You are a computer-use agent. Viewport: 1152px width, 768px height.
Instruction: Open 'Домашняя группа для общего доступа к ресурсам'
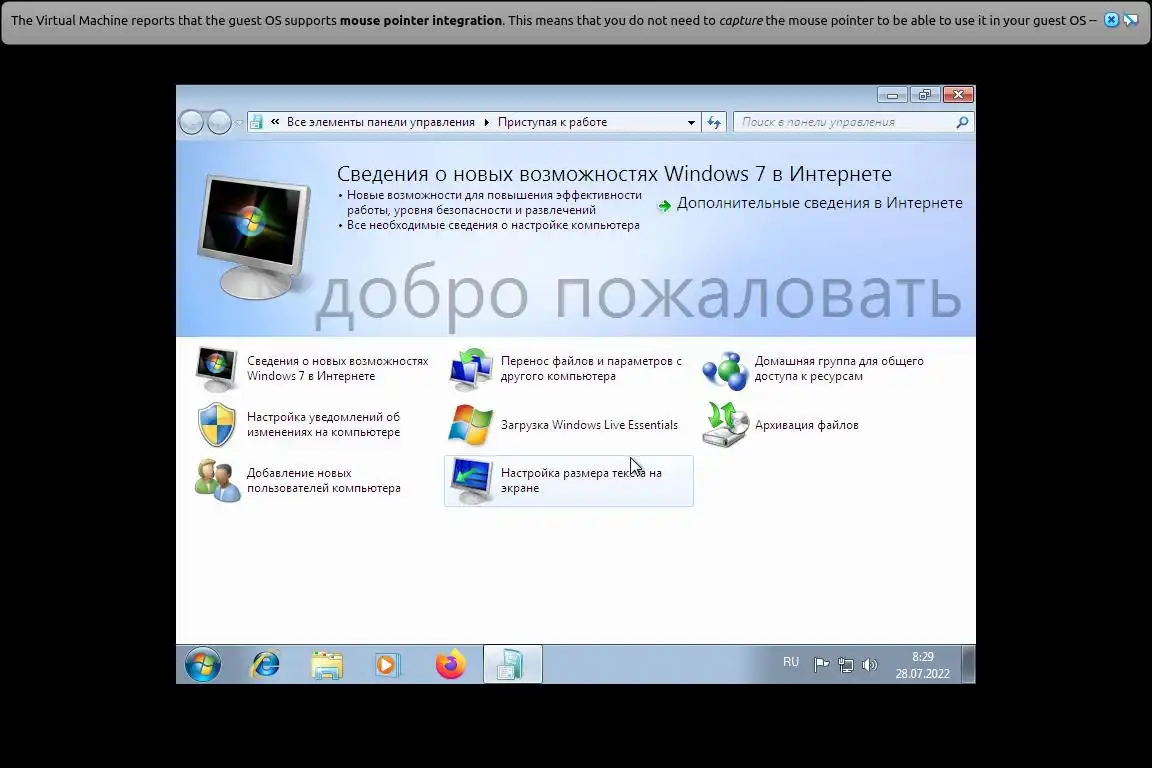point(839,368)
